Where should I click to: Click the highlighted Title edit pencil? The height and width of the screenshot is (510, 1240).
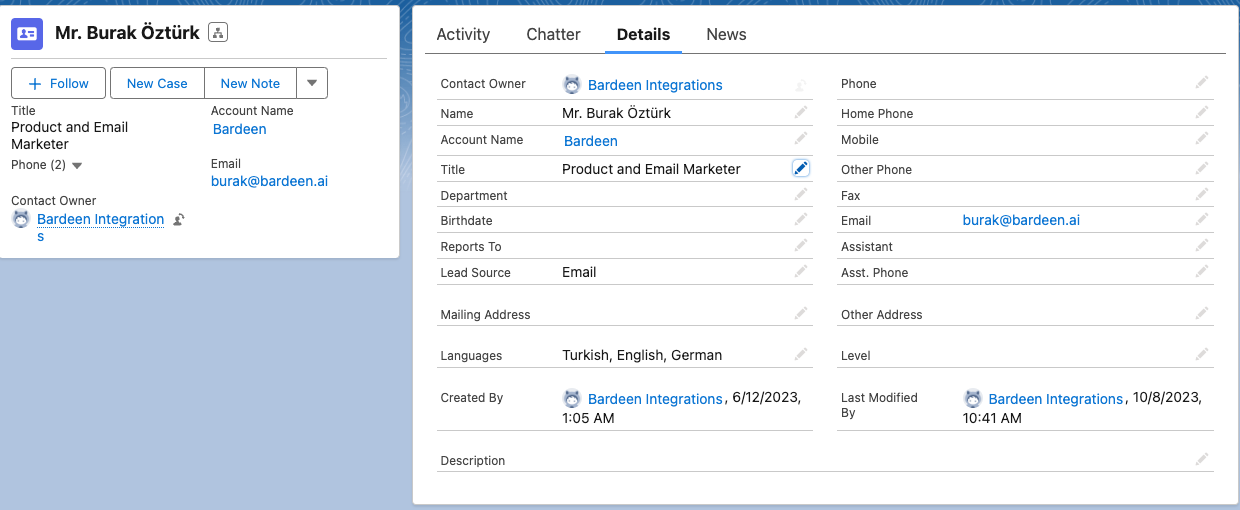[801, 168]
